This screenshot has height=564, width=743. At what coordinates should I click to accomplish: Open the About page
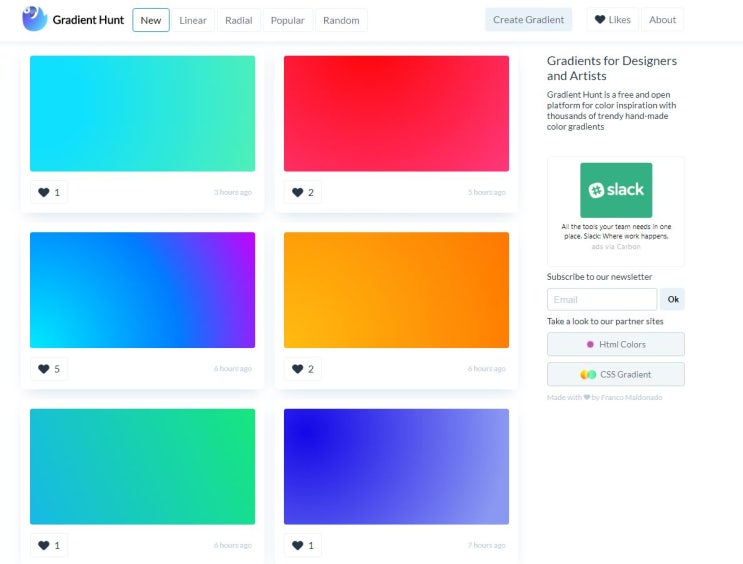coord(662,20)
